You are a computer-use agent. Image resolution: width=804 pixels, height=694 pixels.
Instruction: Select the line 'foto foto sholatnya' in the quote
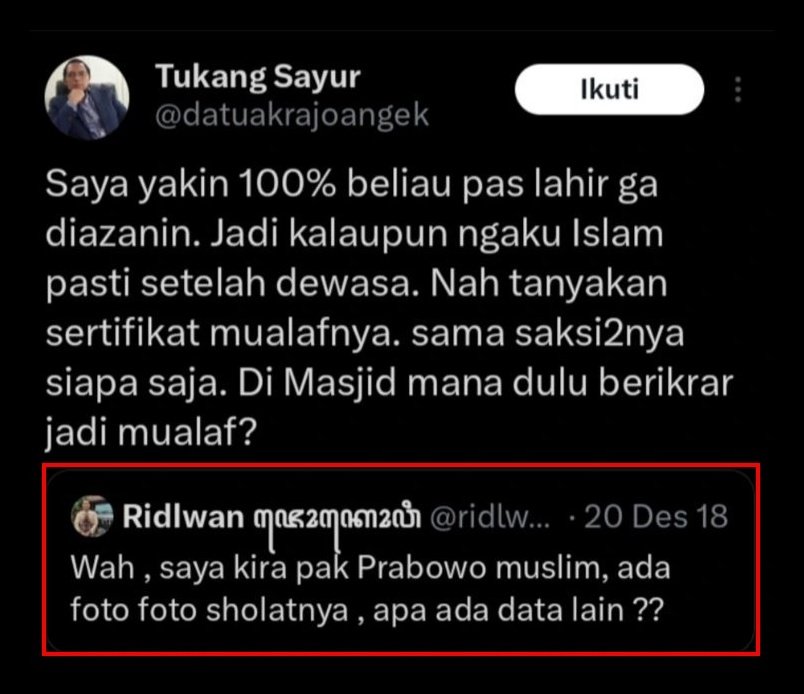tap(209, 611)
